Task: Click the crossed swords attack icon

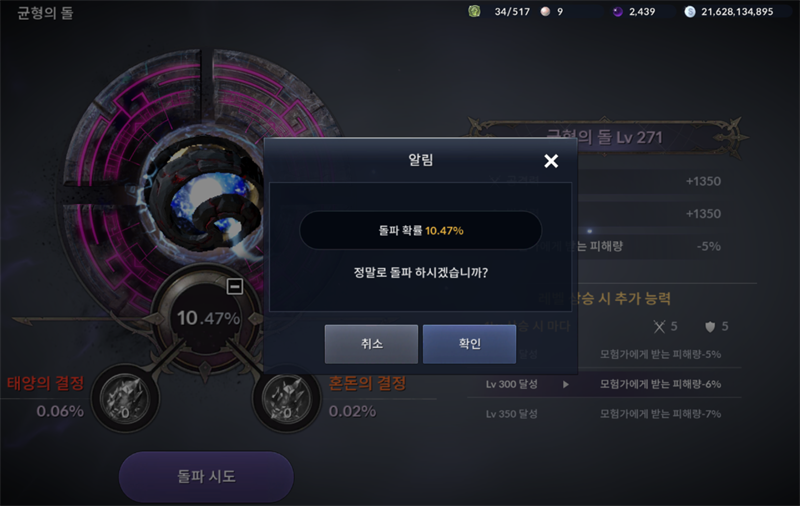Action: coord(660,326)
